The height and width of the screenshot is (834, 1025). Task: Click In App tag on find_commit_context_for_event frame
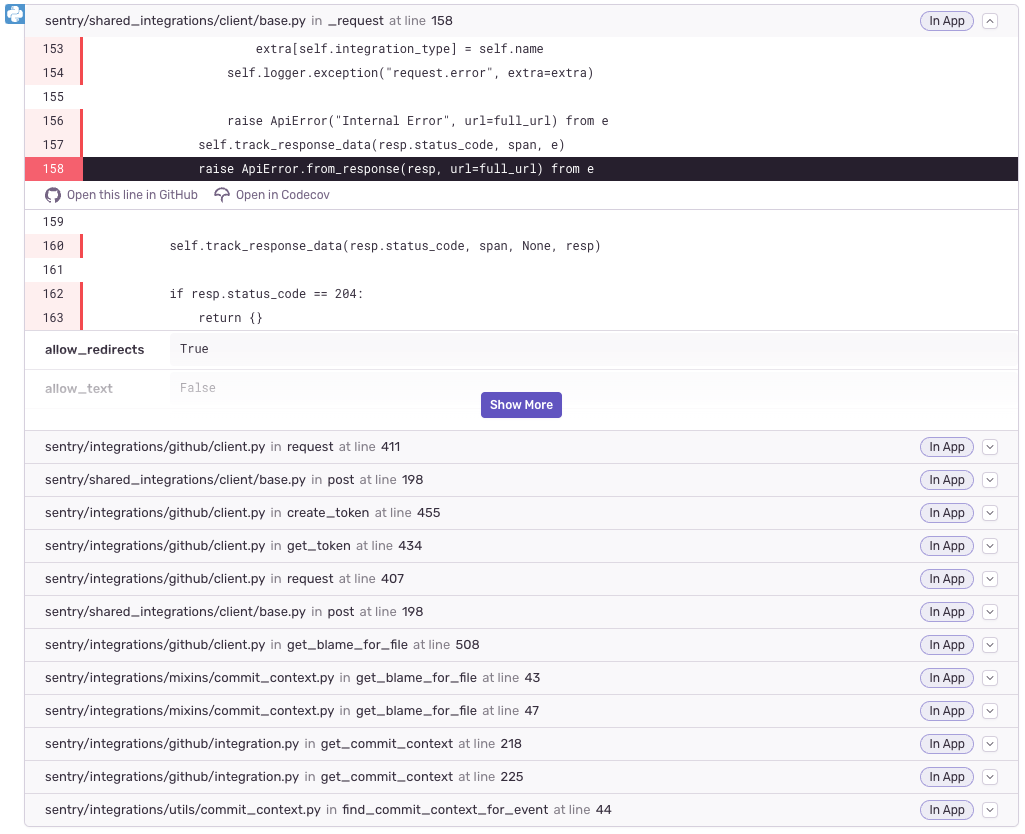point(947,810)
